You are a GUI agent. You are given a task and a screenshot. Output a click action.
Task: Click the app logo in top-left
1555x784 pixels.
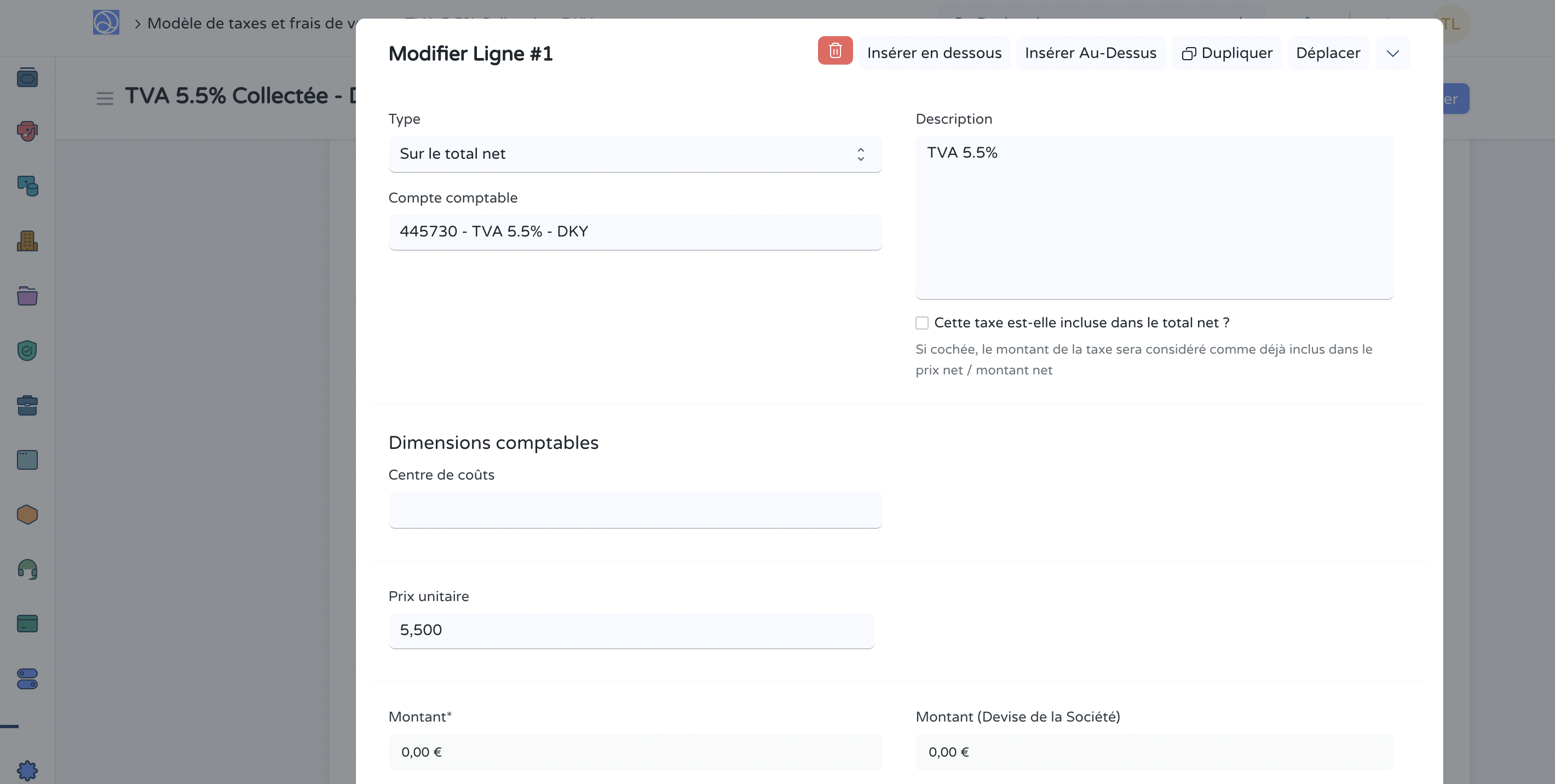[x=106, y=23]
